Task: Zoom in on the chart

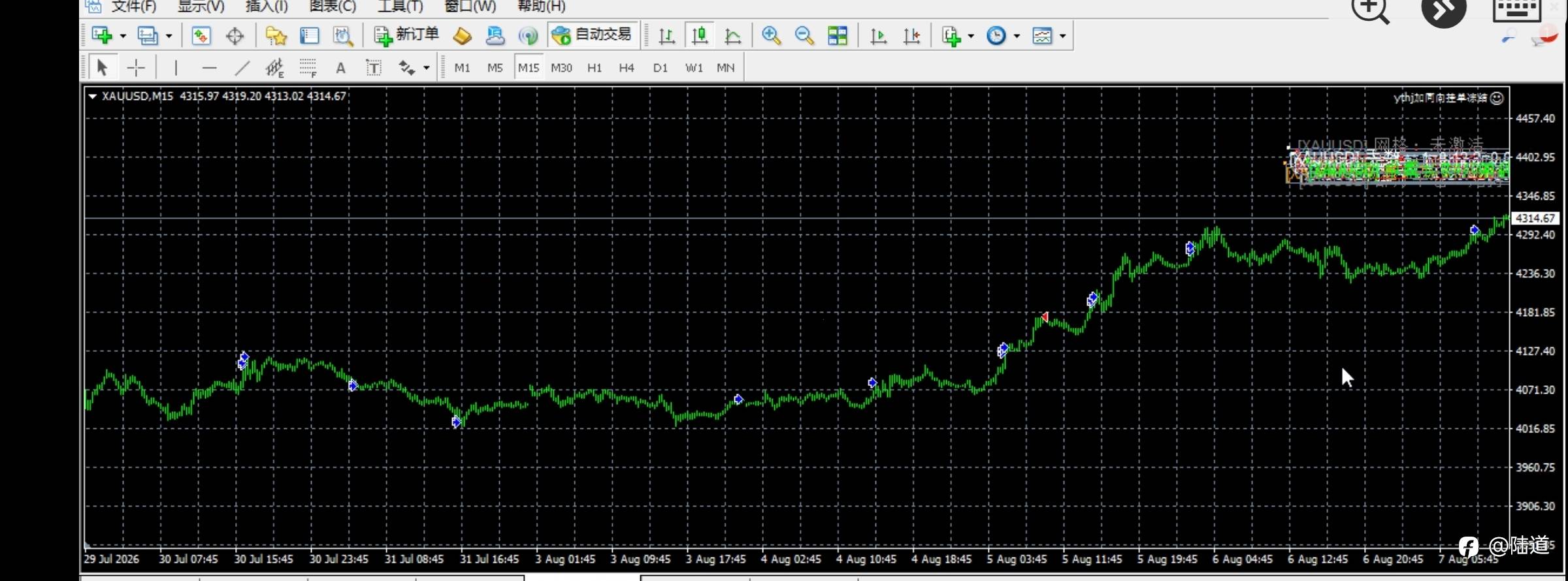Action: [x=772, y=35]
